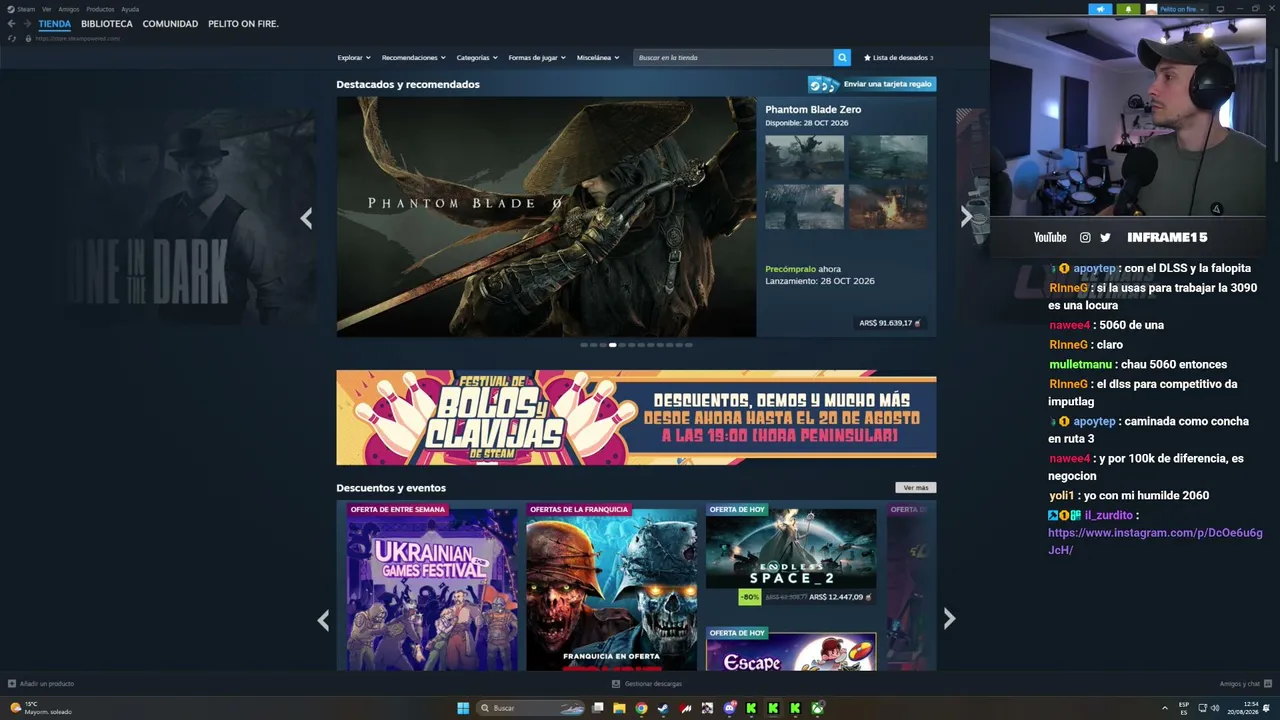Viewport: 1280px width, 720px height.
Task: Click the Phantom Blade Zero title text
Action: click(x=813, y=110)
